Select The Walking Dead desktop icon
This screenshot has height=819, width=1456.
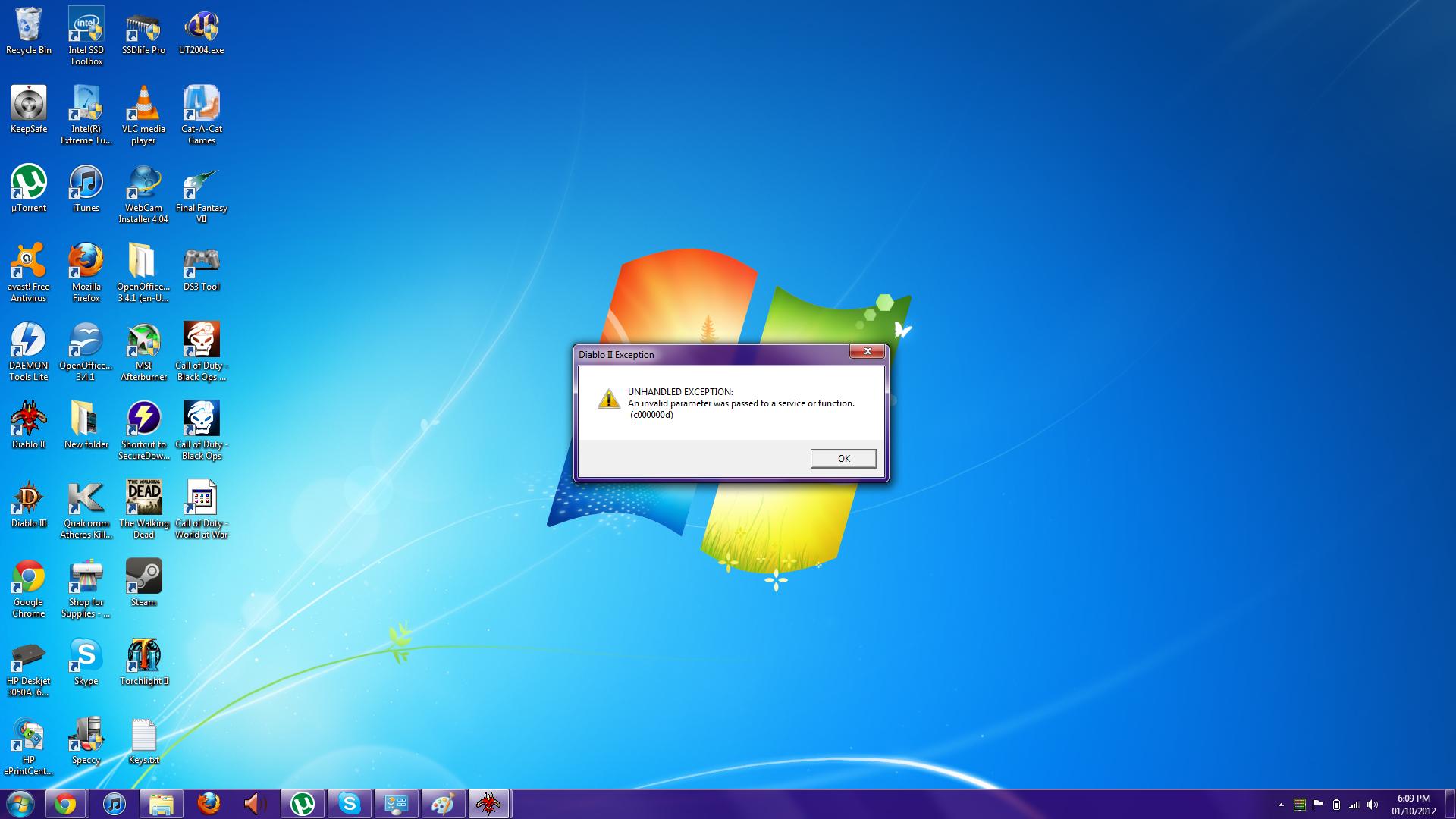[x=143, y=510]
